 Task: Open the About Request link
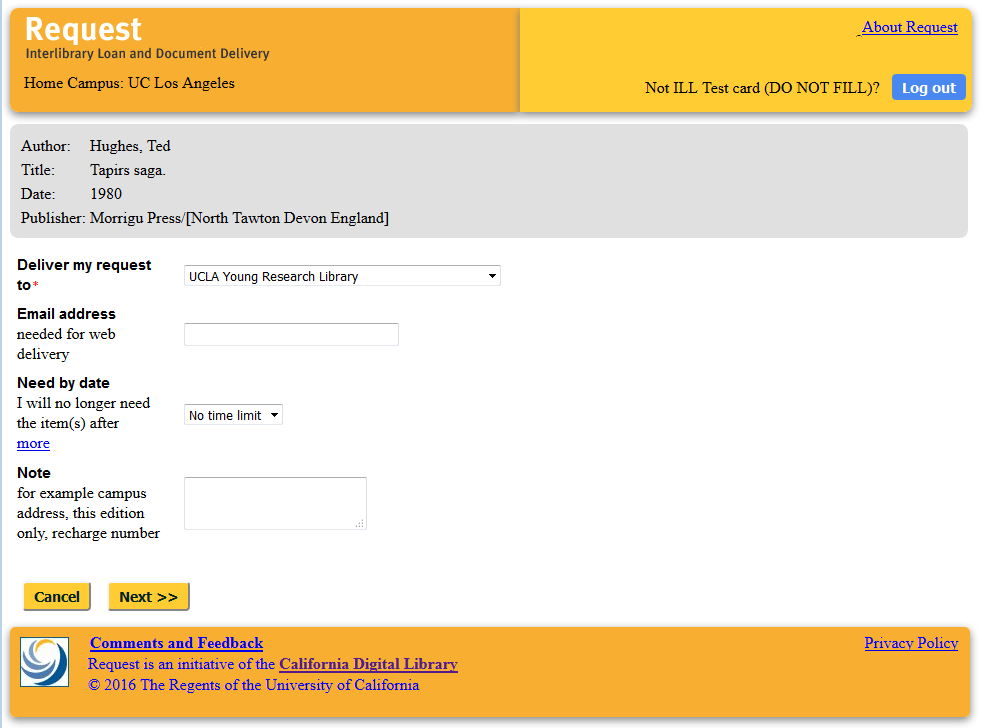(x=909, y=27)
